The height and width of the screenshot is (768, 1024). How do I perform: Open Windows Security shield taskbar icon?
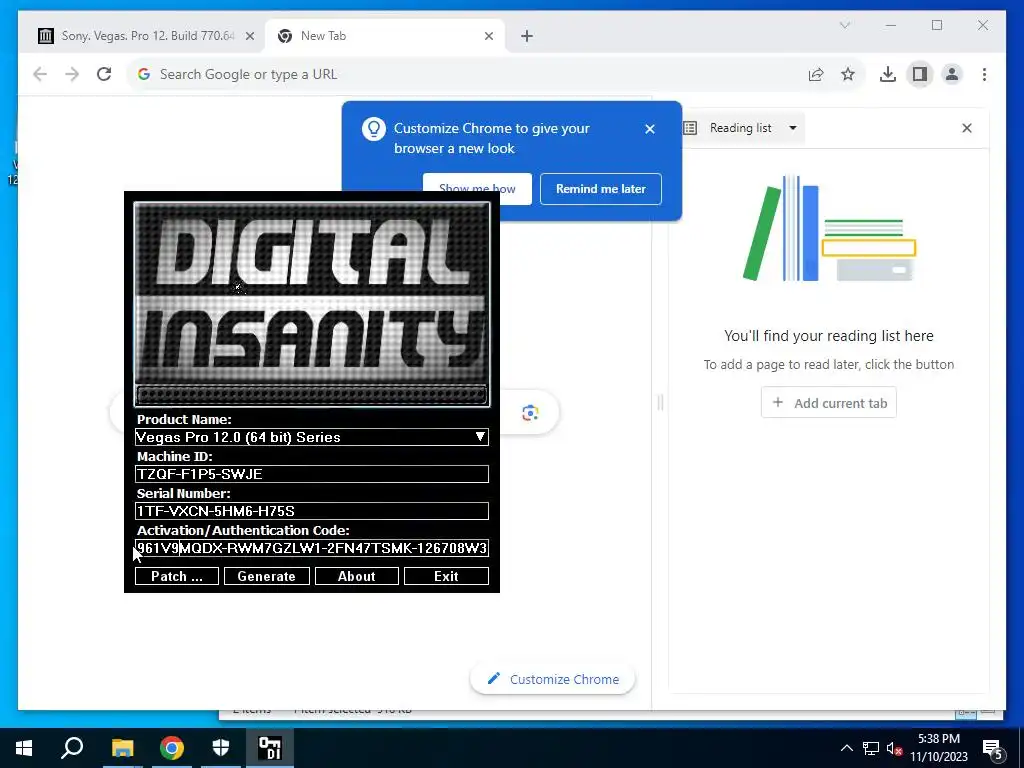pyautogui.click(x=221, y=748)
